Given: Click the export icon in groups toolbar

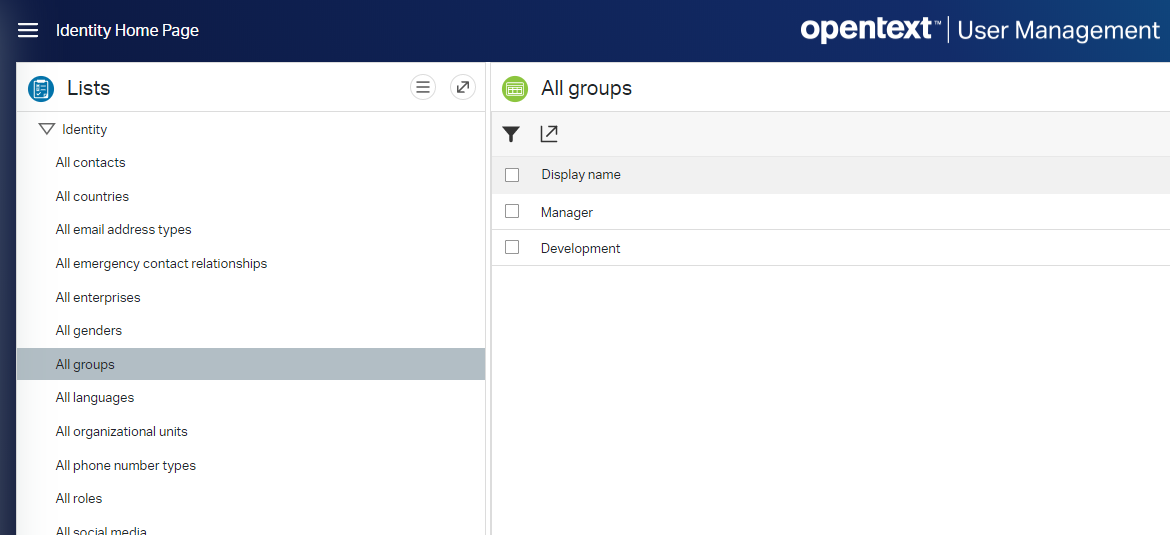Looking at the screenshot, I should [x=549, y=134].
